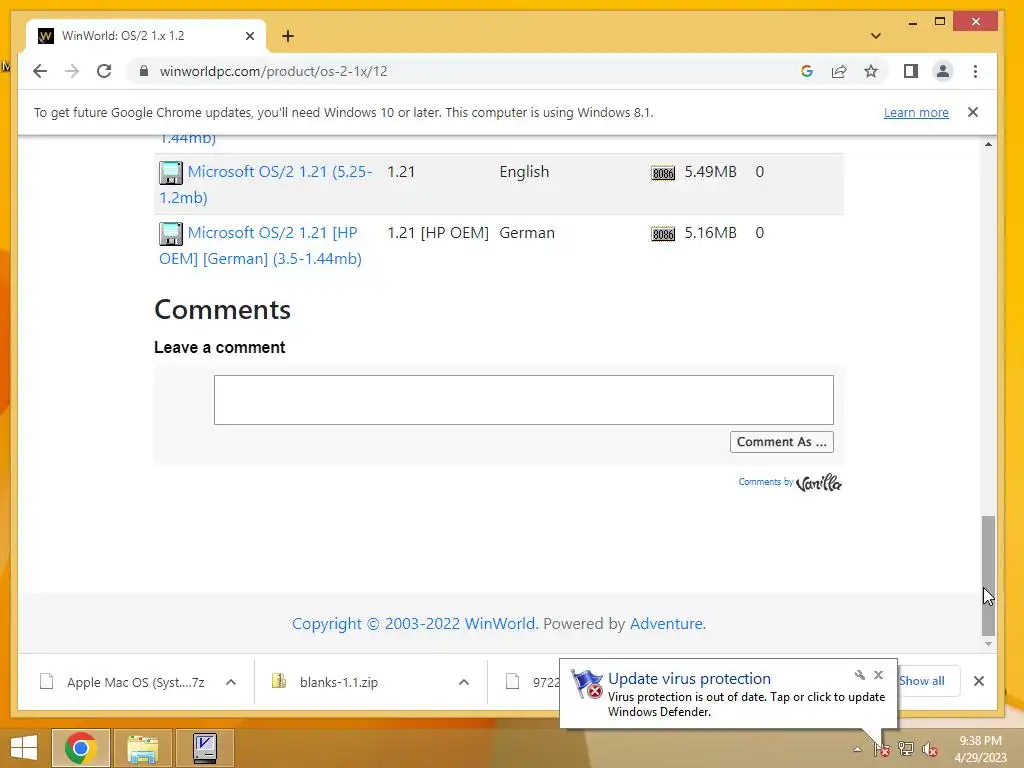This screenshot has height=768, width=1024.
Task: Open the clock showing 9:38 PM
Action: coord(980,749)
